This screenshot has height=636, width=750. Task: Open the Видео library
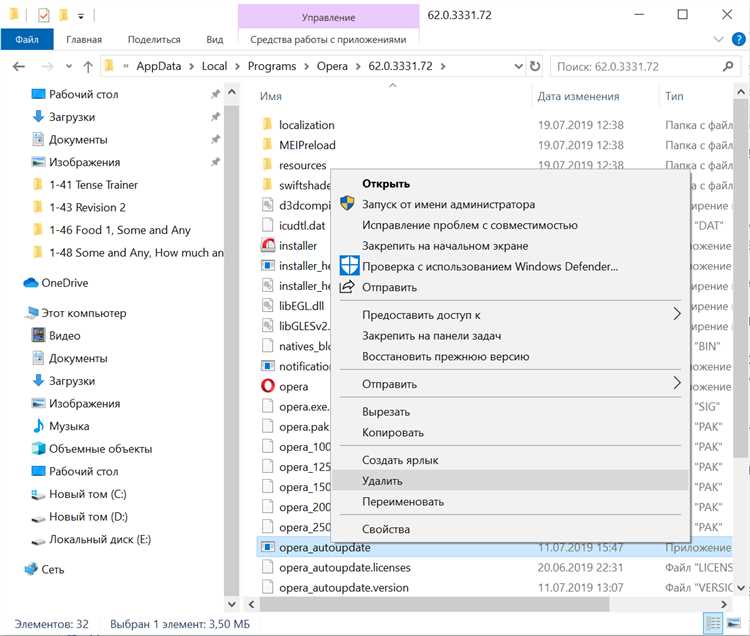(x=65, y=336)
